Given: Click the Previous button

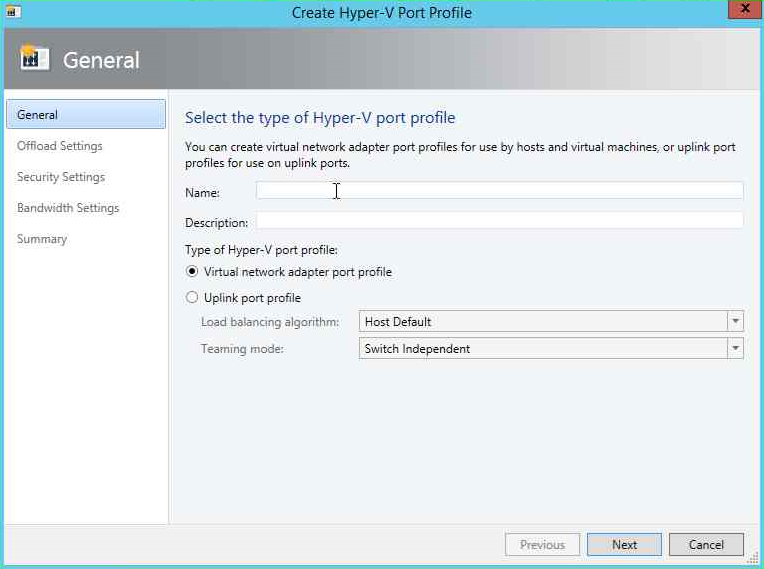Looking at the screenshot, I should pos(542,545).
